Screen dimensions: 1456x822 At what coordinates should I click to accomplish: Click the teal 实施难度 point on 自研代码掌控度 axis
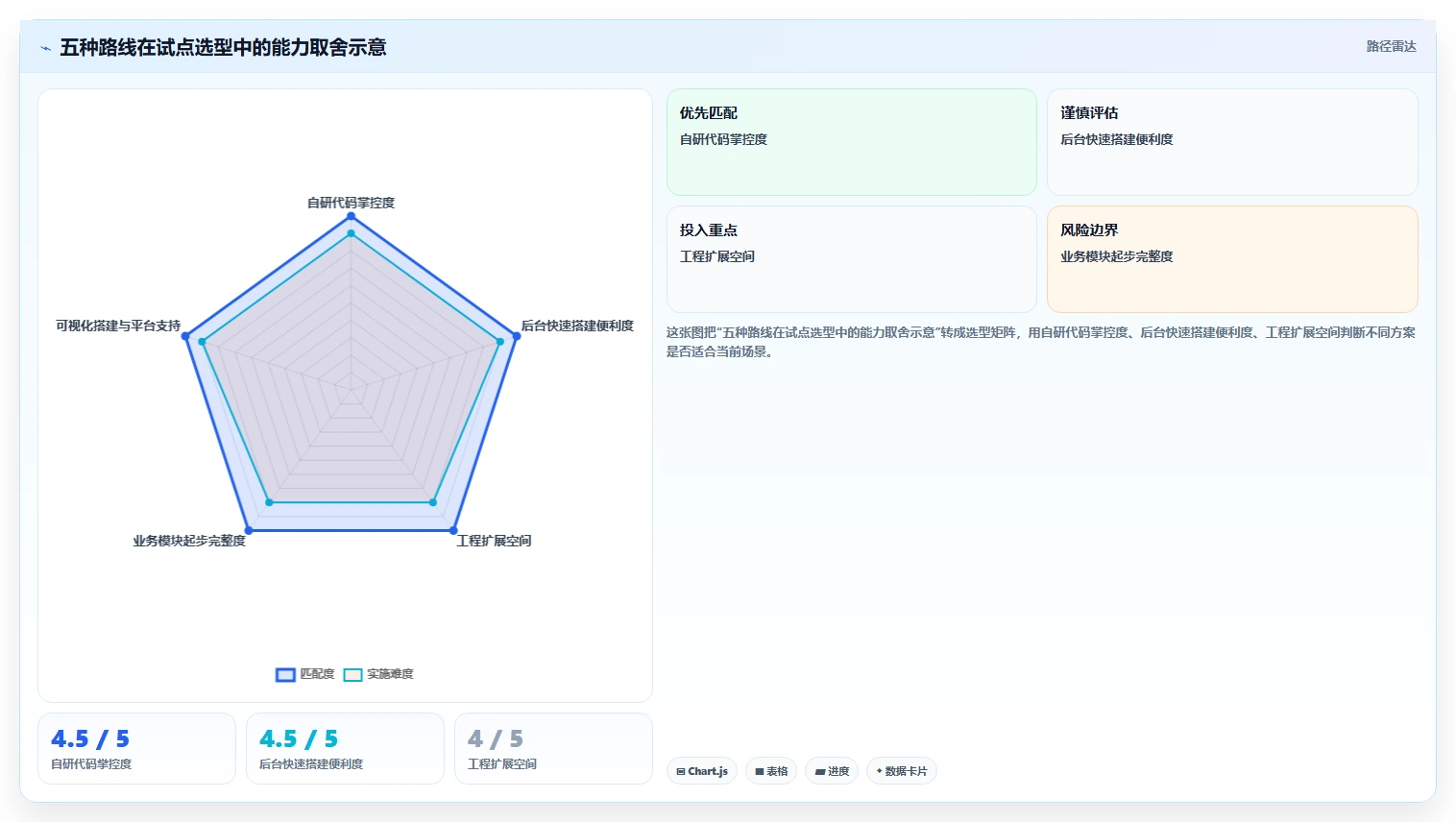tap(351, 233)
